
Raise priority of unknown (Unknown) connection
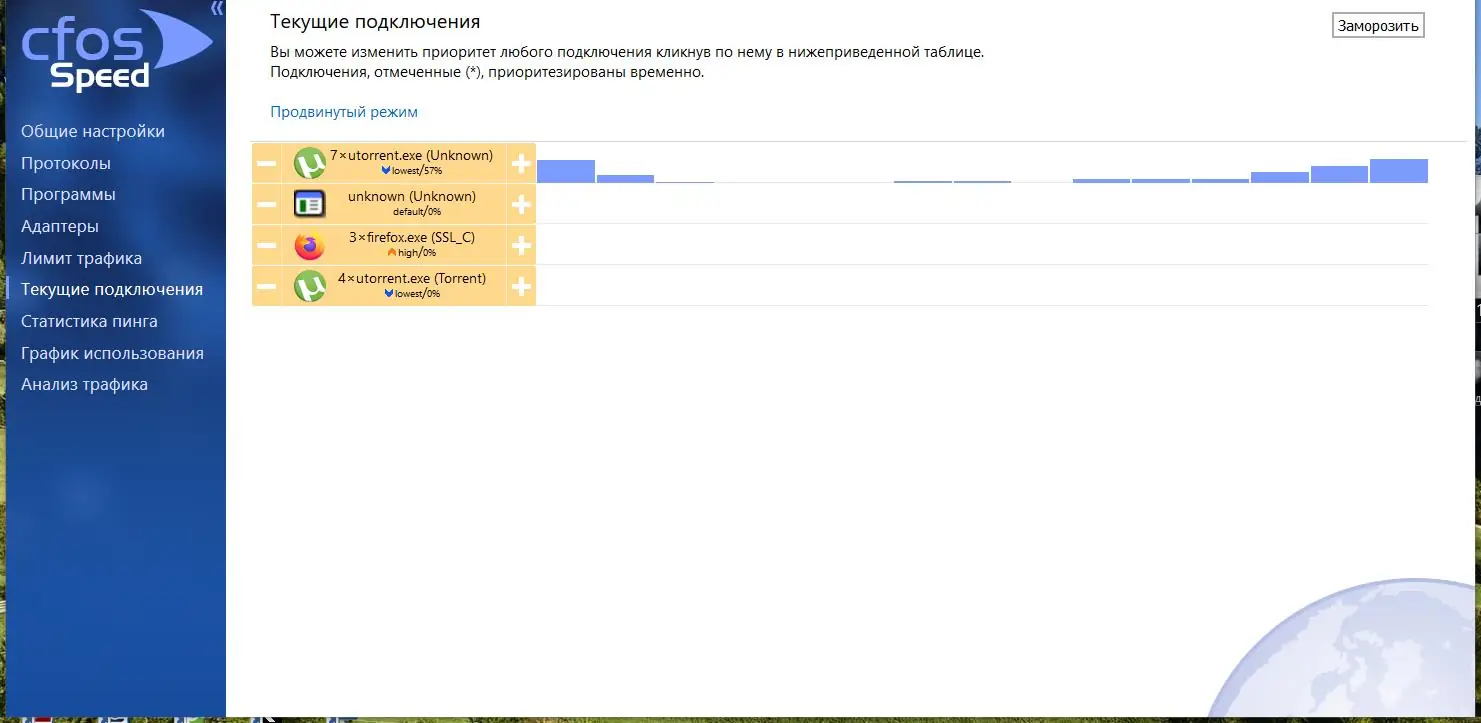tap(521, 204)
